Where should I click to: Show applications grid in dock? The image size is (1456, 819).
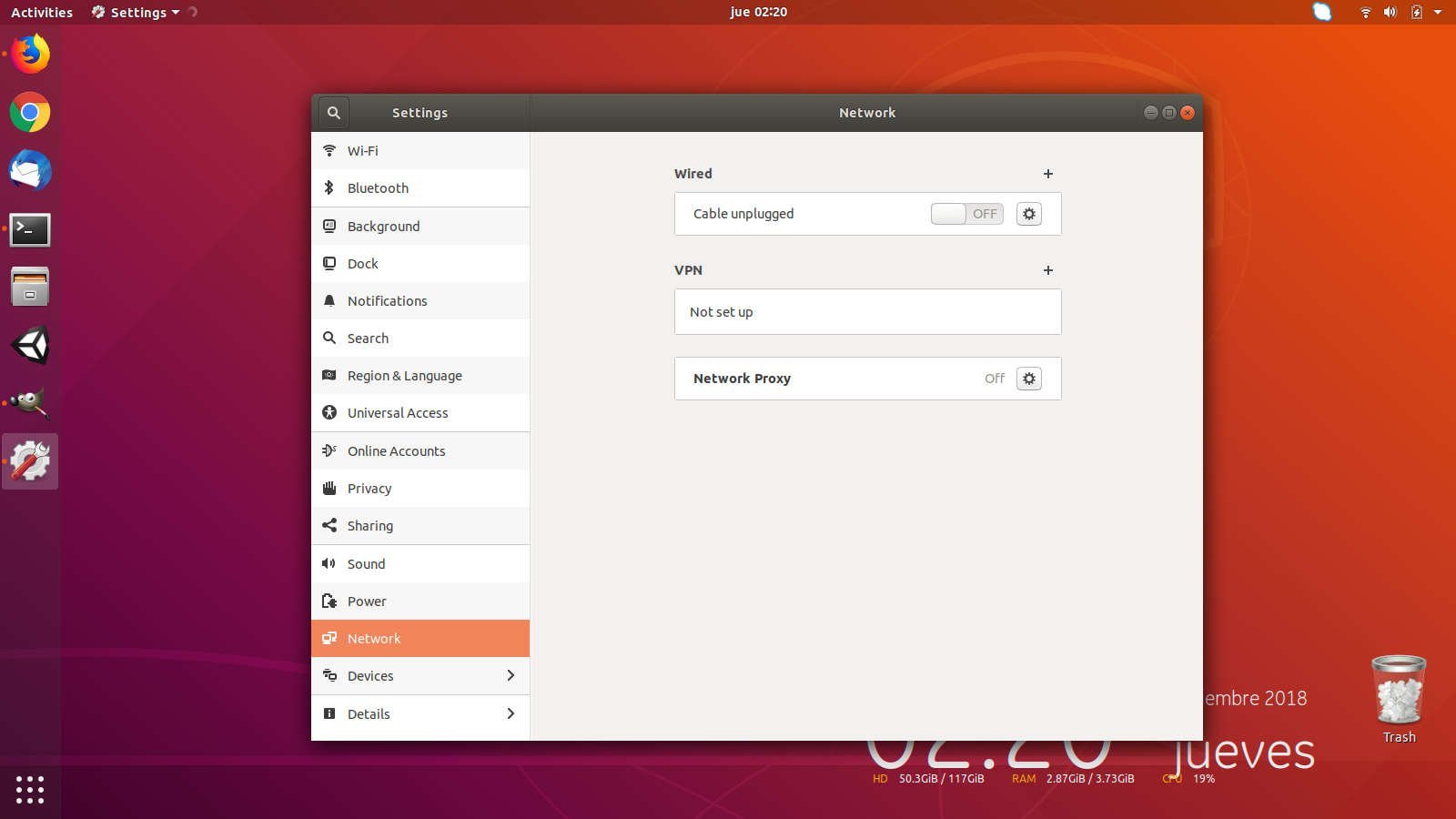click(x=30, y=789)
